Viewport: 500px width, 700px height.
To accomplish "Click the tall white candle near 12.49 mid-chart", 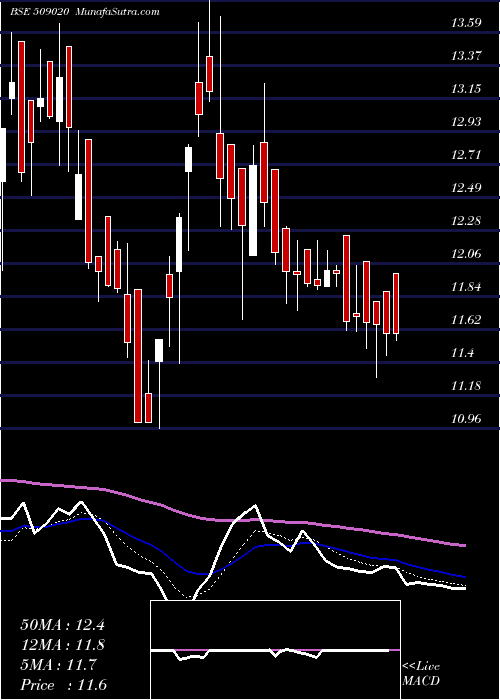I will point(253,210).
